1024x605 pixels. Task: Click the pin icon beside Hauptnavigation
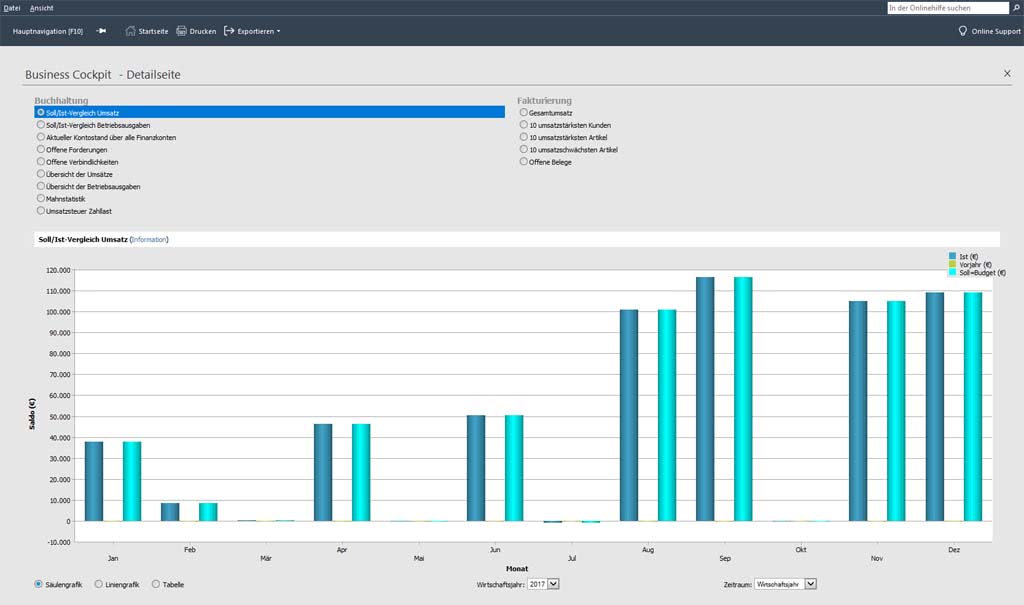(x=101, y=31)
